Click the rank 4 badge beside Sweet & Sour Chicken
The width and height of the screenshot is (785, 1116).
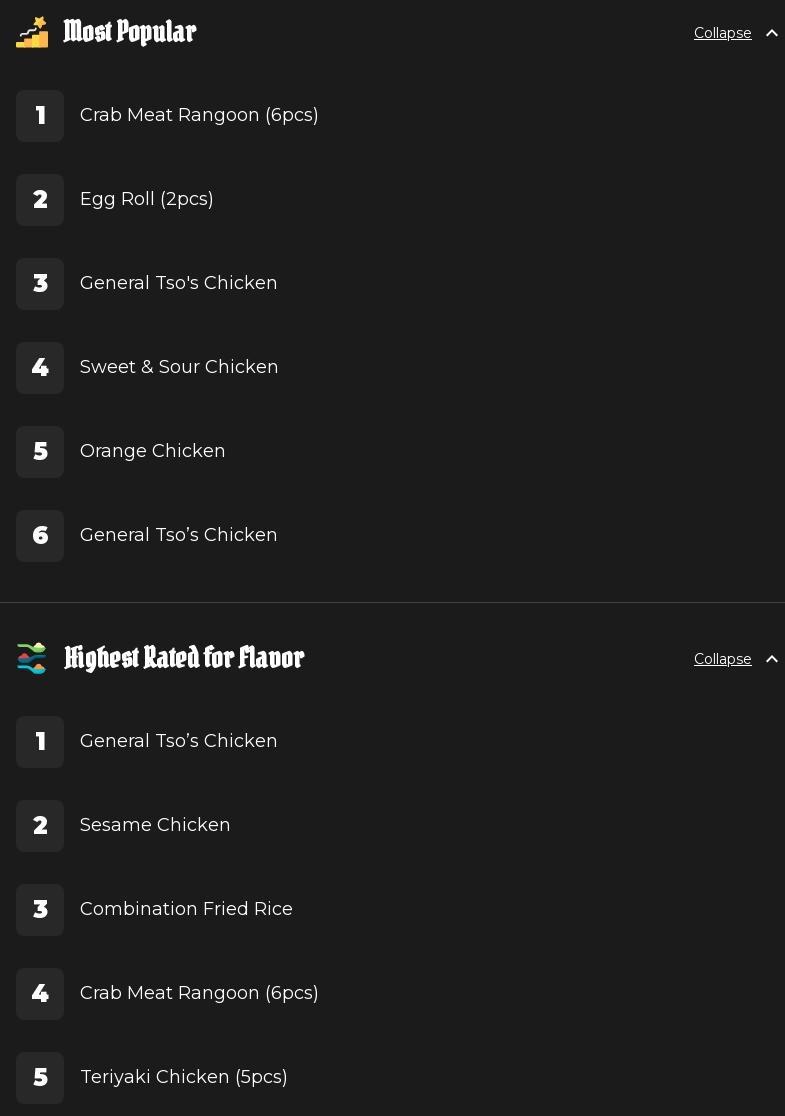[40, 368]
